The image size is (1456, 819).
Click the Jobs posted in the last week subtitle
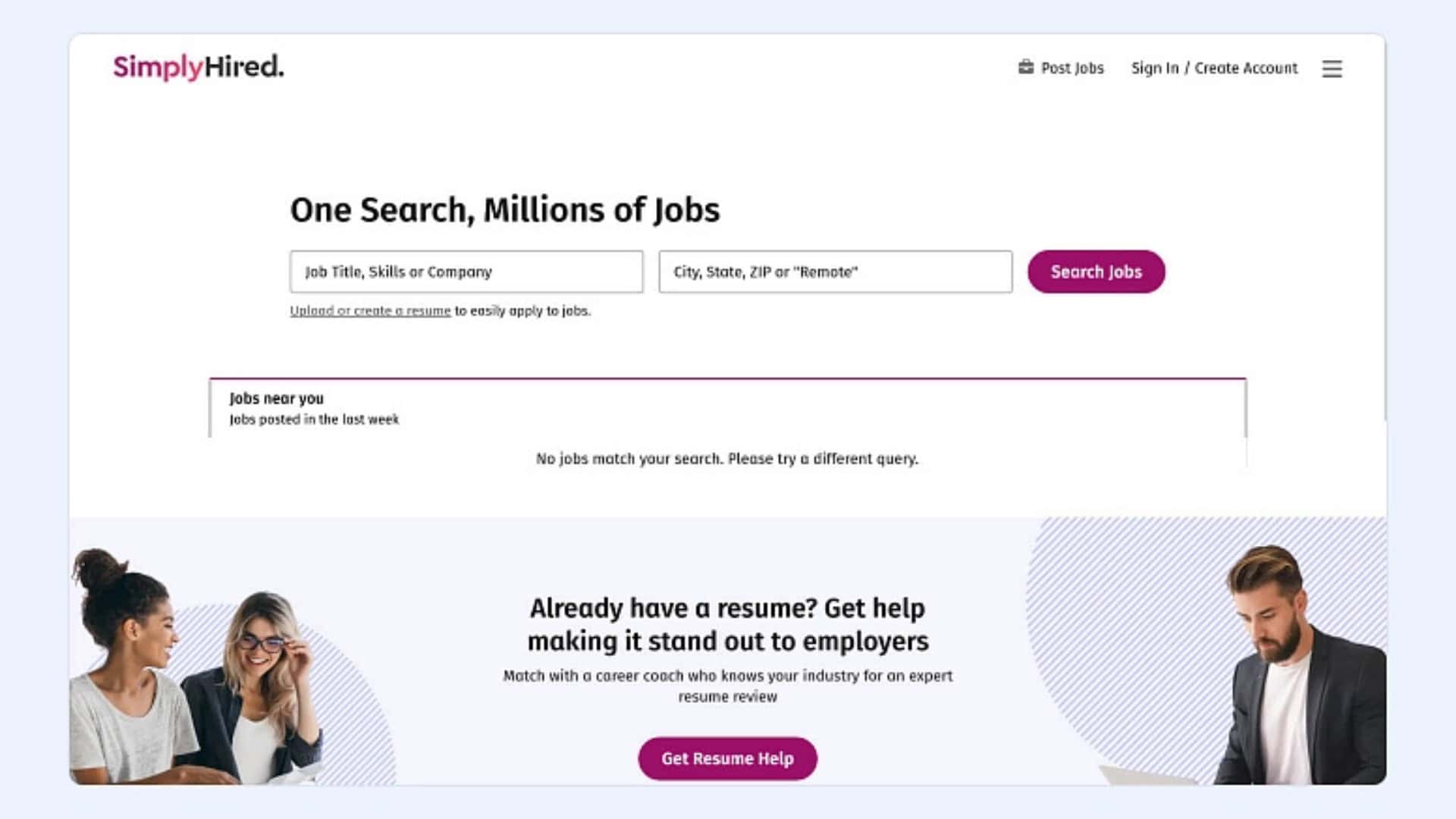pyautogui.click(x=314, y=419)
